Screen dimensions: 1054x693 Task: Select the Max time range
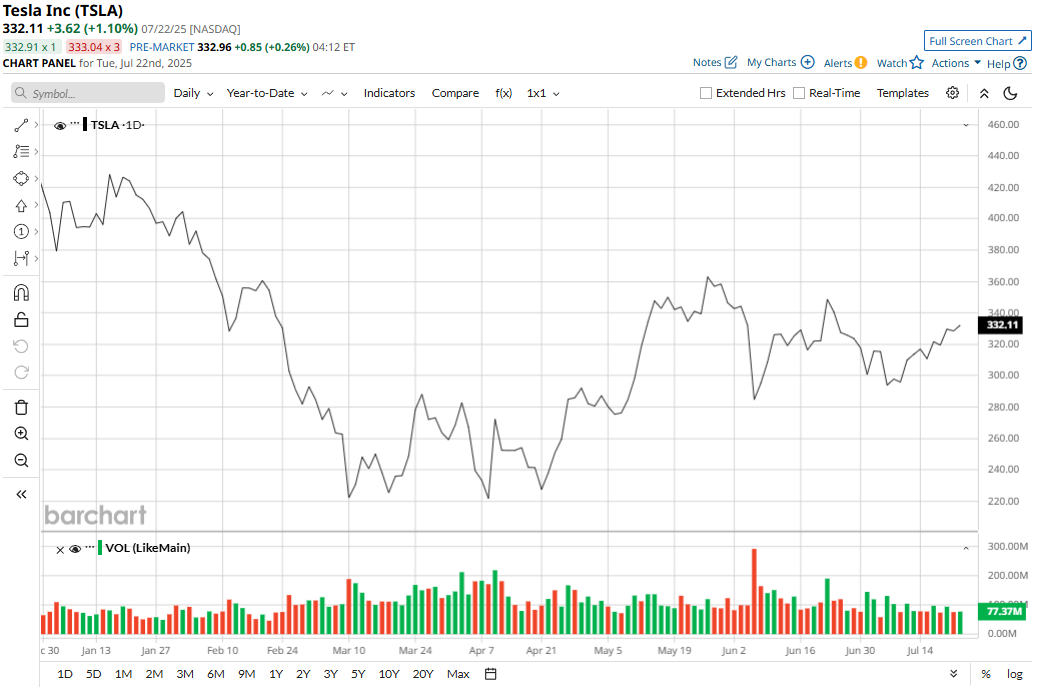[x=458, y=674]
